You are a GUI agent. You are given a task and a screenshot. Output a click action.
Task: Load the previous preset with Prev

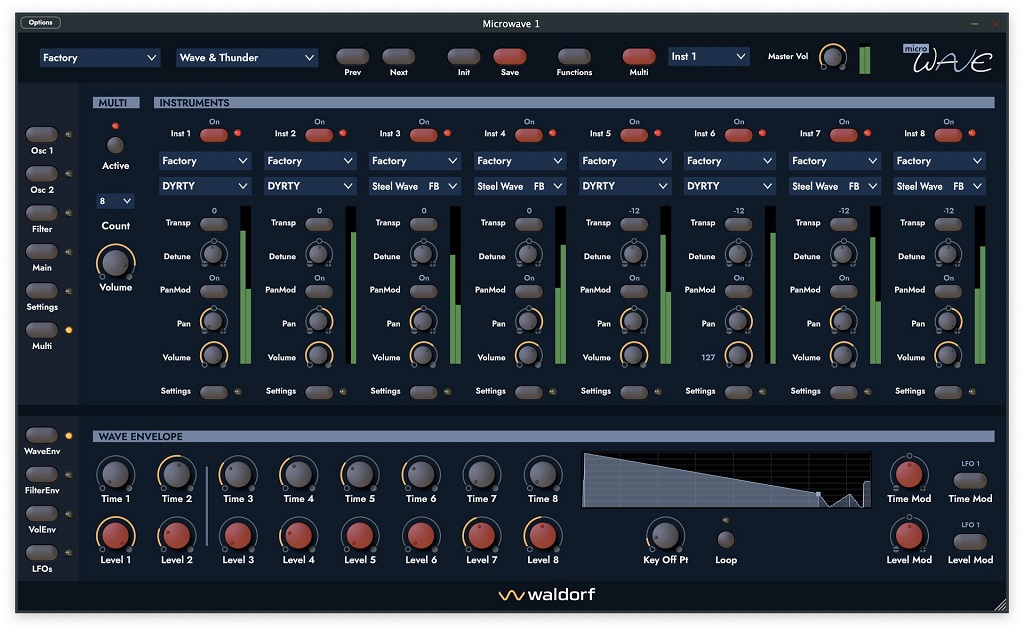pyautogui.click(x=353, y=57)
